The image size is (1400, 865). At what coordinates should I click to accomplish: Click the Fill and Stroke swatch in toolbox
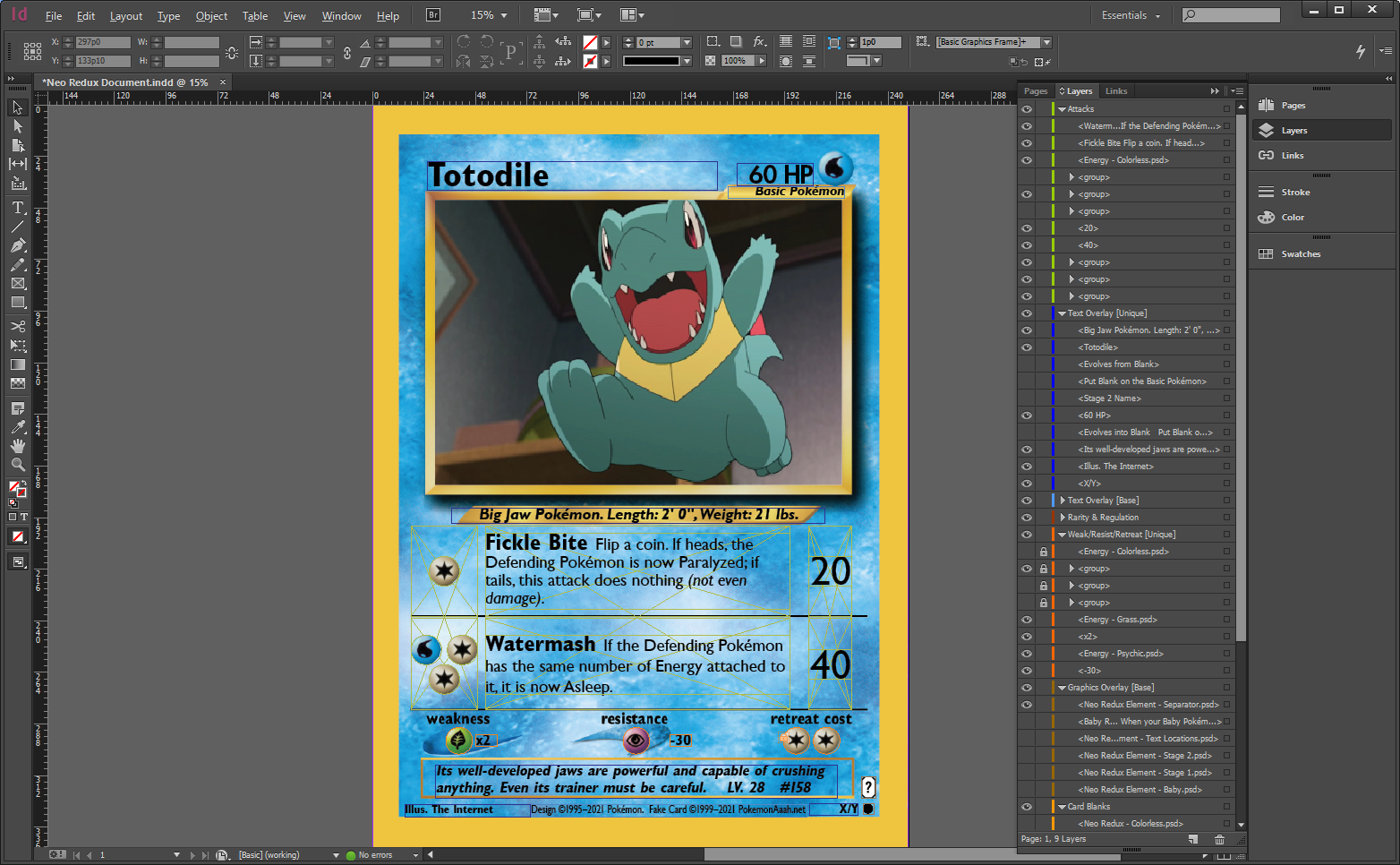(17, 489)
